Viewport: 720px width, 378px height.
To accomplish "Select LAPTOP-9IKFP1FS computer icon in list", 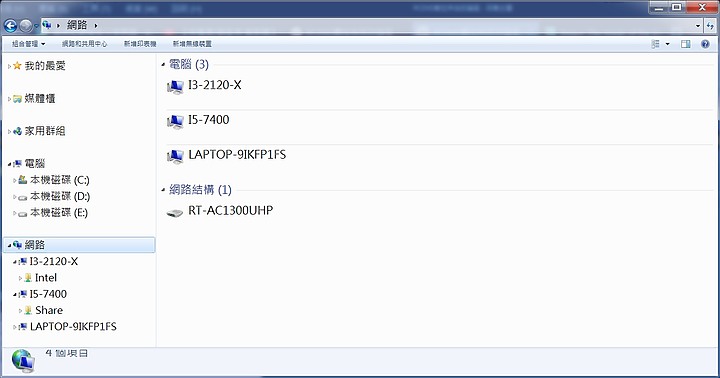I will (175, 156).
